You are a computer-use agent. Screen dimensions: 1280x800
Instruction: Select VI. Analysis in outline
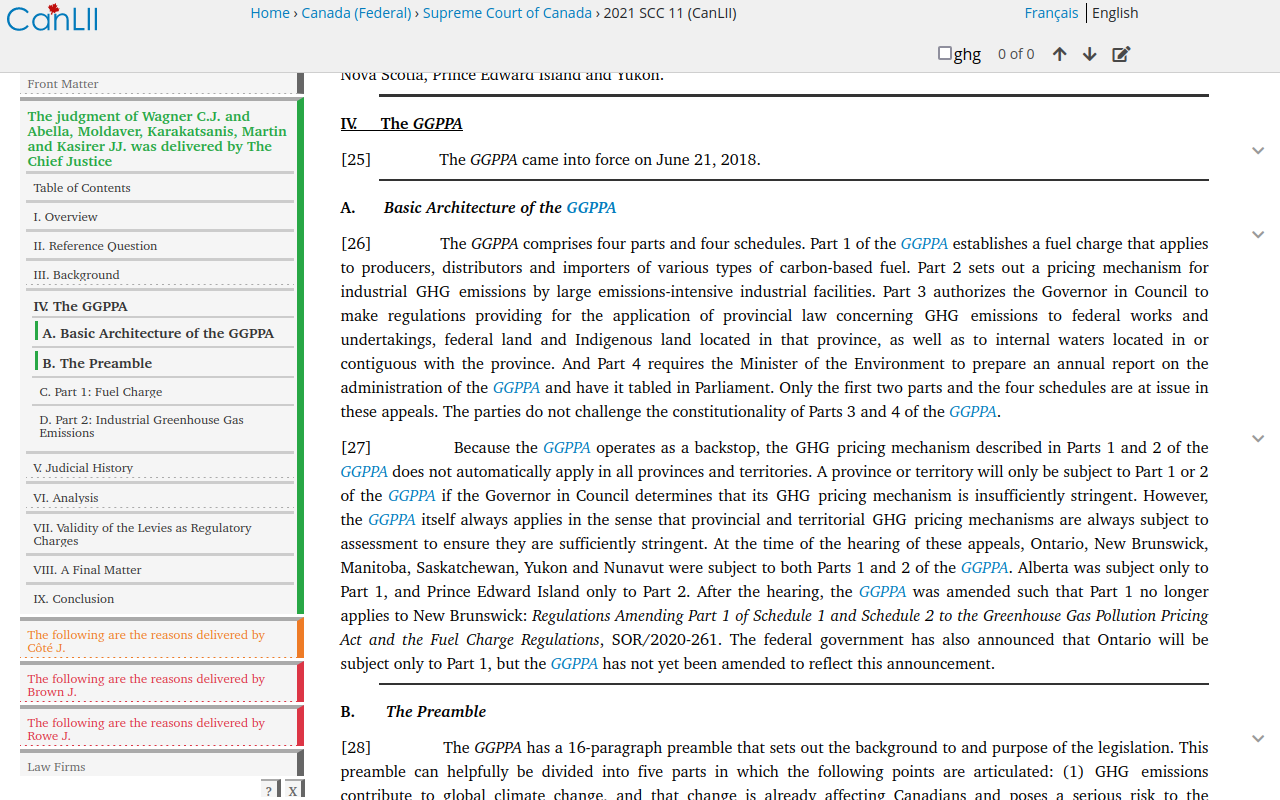point(66,498)
